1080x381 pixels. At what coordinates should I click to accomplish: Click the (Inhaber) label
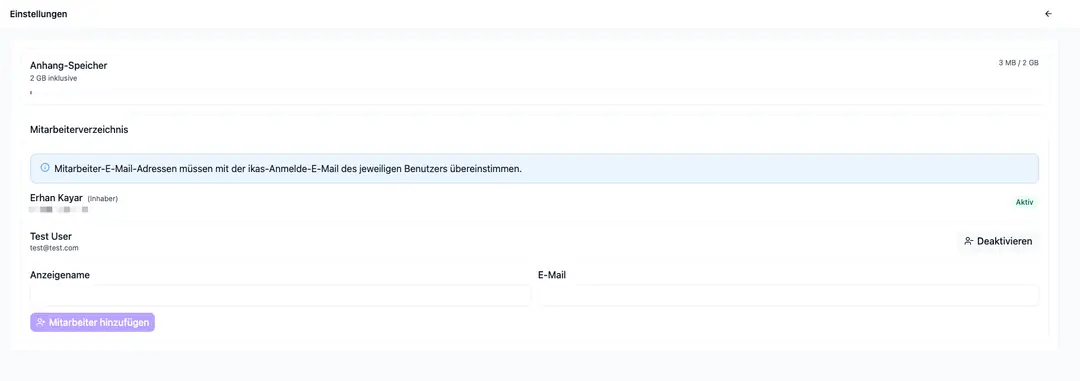point(103,198)
